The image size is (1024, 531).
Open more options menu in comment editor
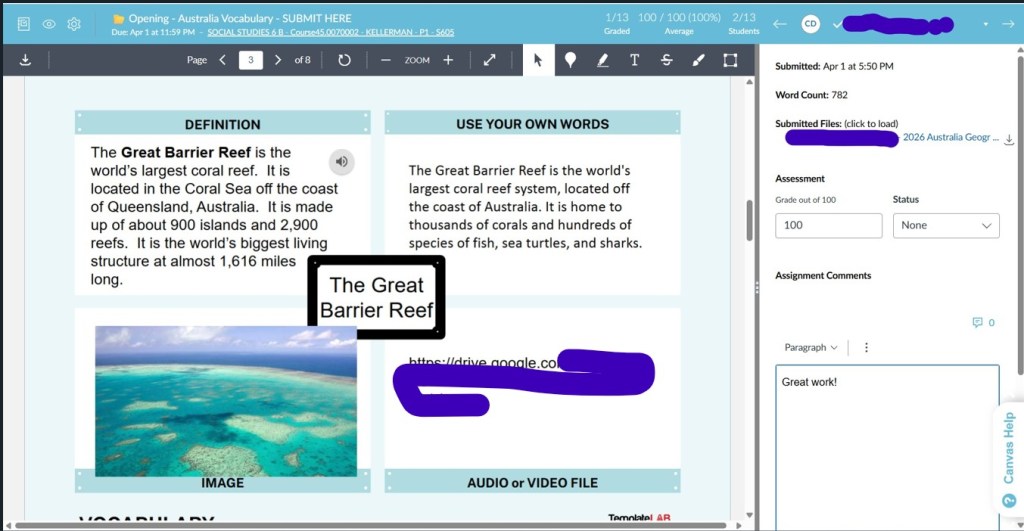[x=866, y=347]
